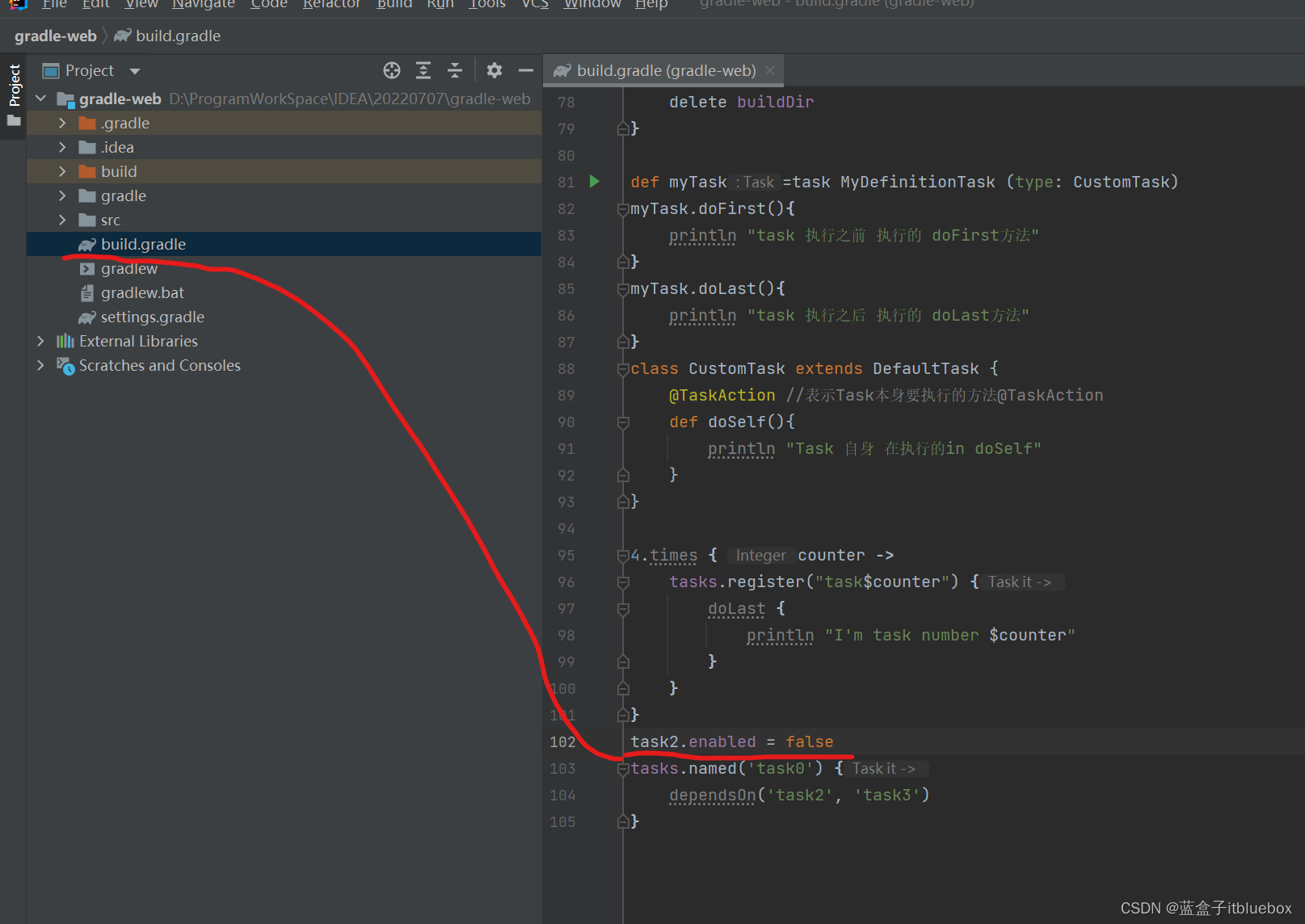Click the src folder icon
Viewport: 1305px width, 924px height.
tap(87, 220)
